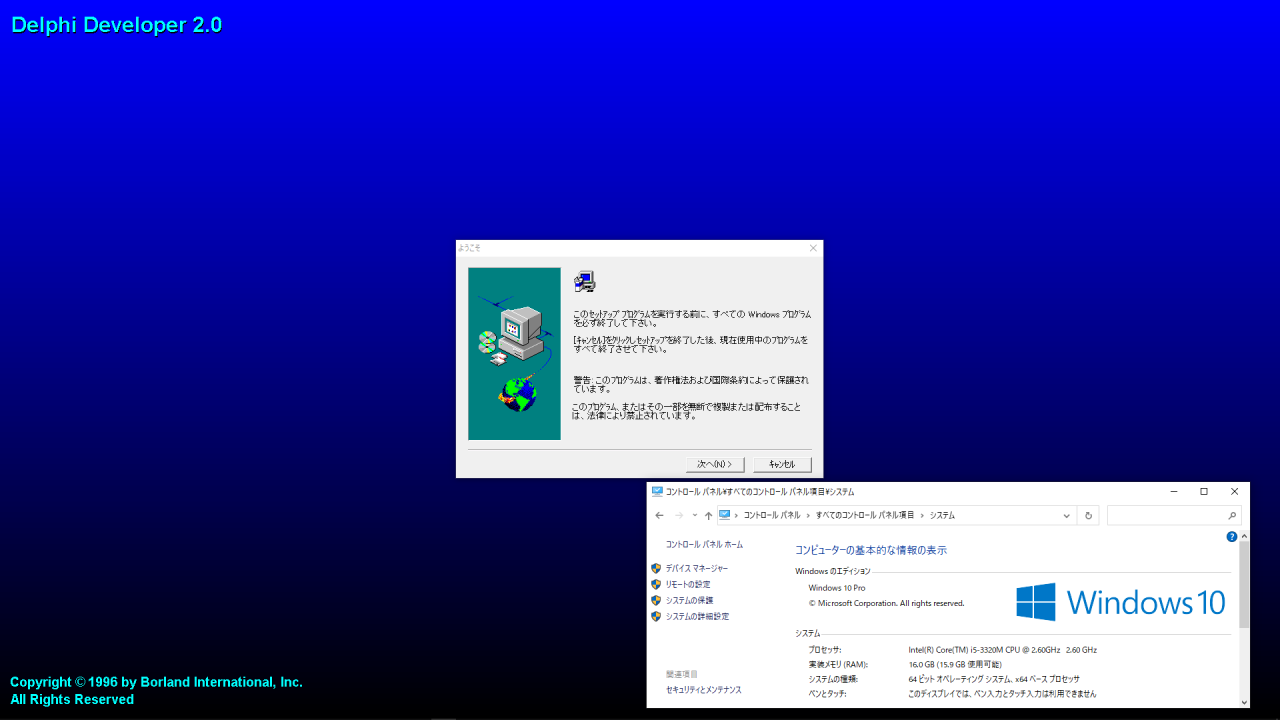Viewport: 1280px width, 720px height.
Task: Click the search magnifier icon
Action: (x=1232, y=516)
